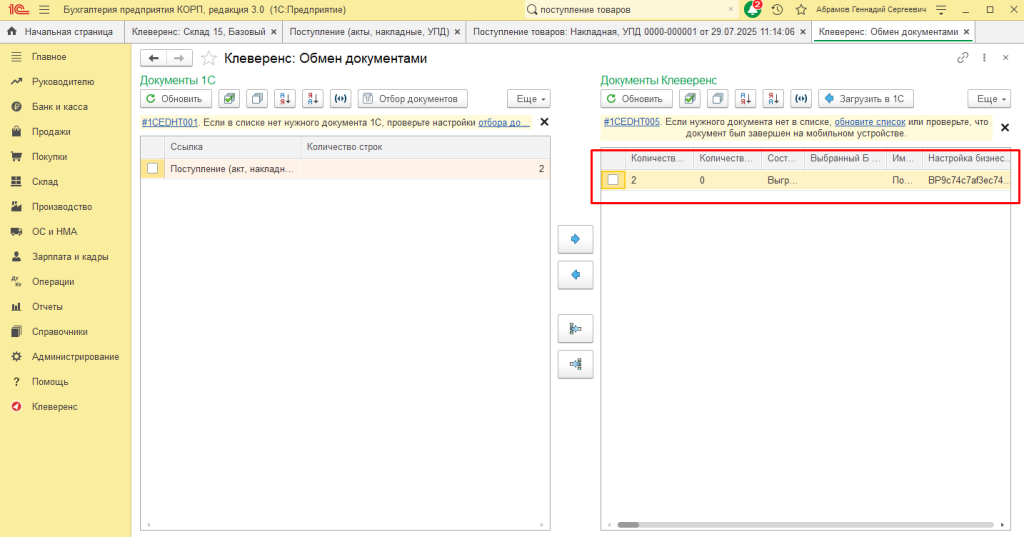Image resolution: width=1024 pixels, height=537 pixels.
Task: Open Еще dropdown in Документы Клеверенс panel
Action: pyautogui.click(x=988, y=99)
